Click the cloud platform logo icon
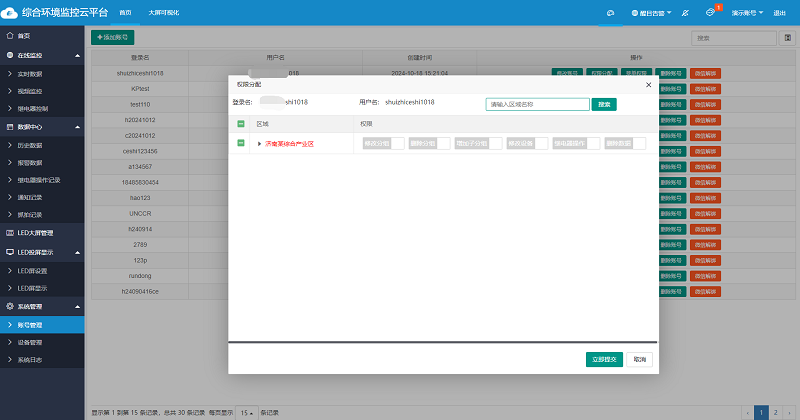 (x=10, y=12)
